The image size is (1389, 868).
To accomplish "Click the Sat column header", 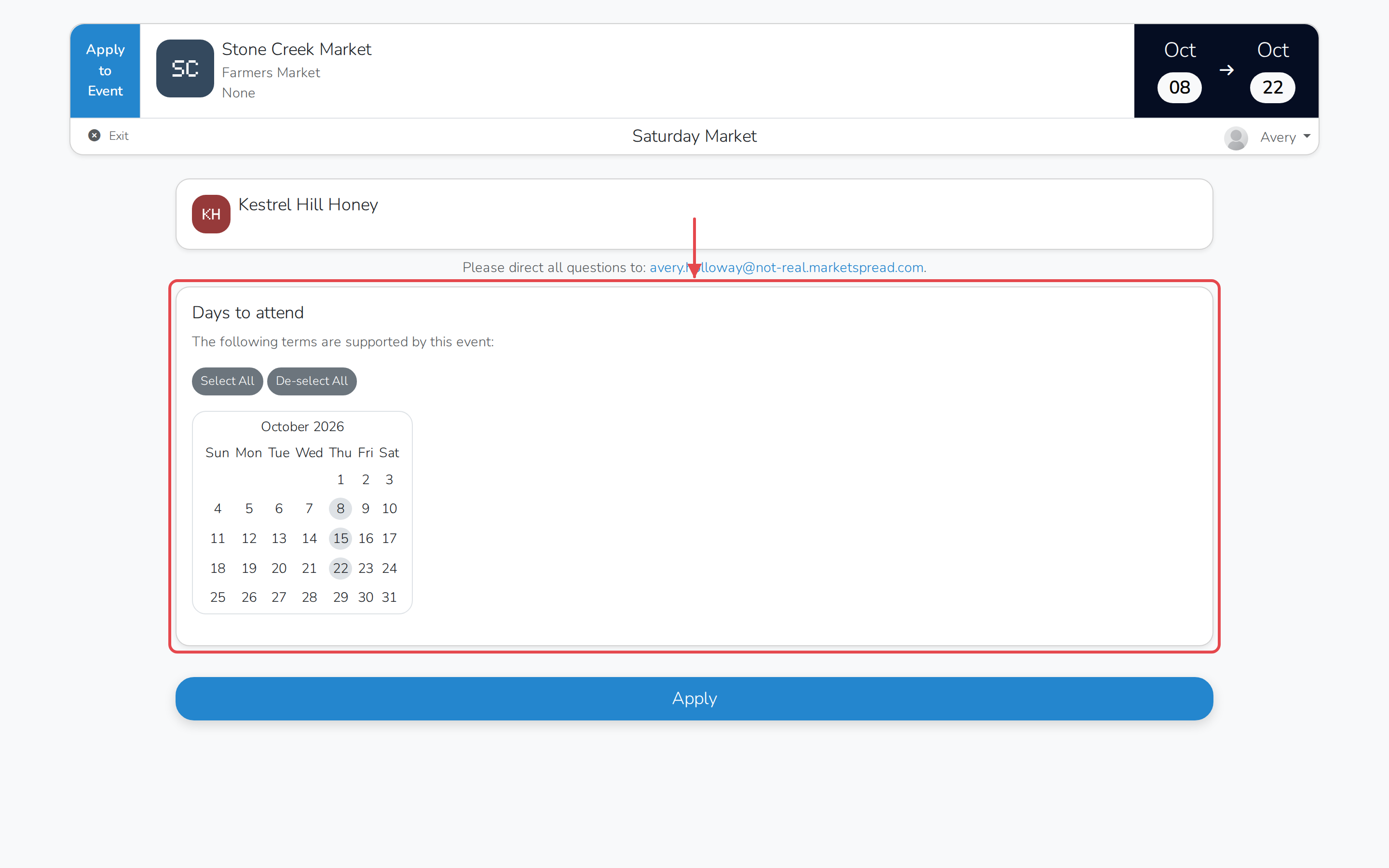I will (x=389, y=453).
